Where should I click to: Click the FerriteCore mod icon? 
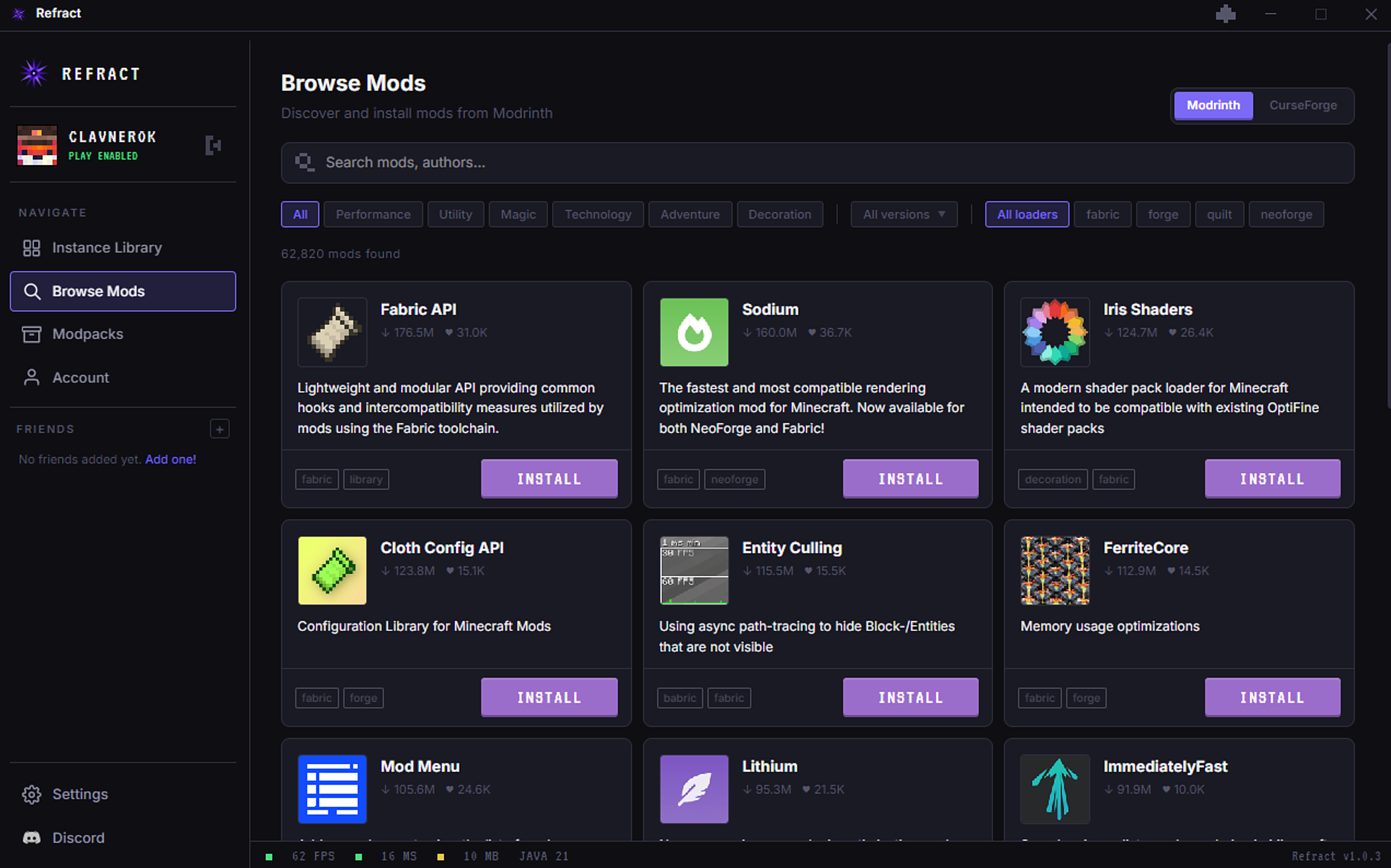(1055, 571)
